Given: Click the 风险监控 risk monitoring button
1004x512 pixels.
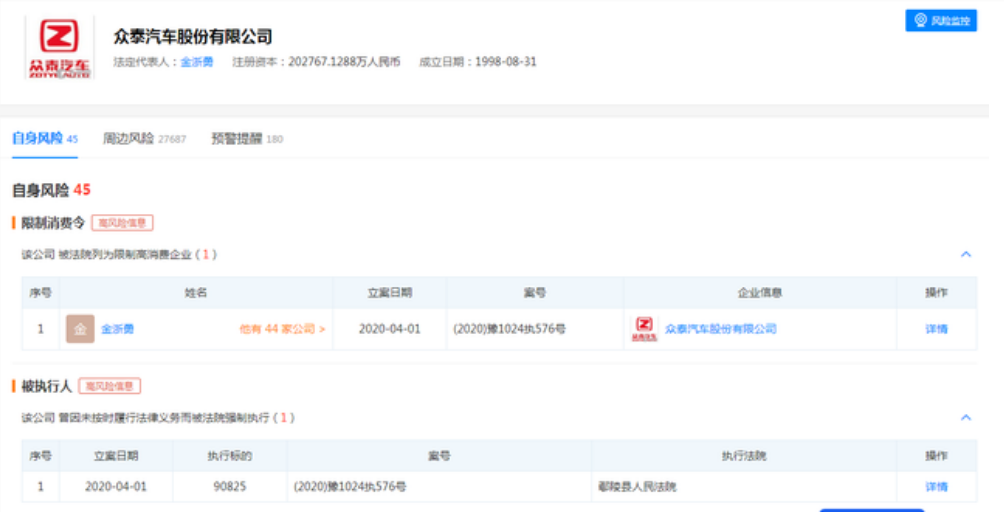Looking at the screenshot, I should [941, 20].
